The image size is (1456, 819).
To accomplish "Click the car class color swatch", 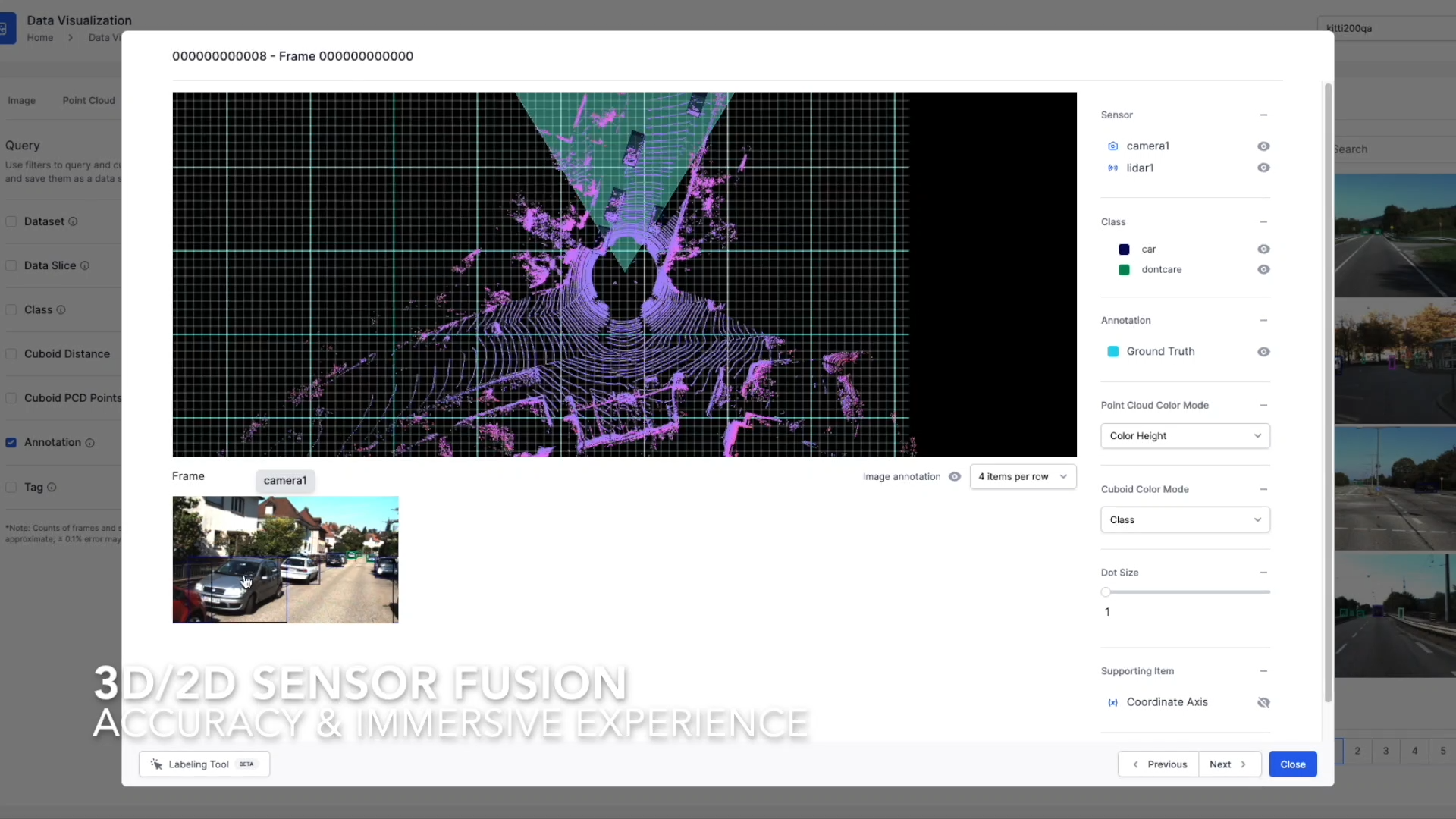I will tap(1124, 248).
